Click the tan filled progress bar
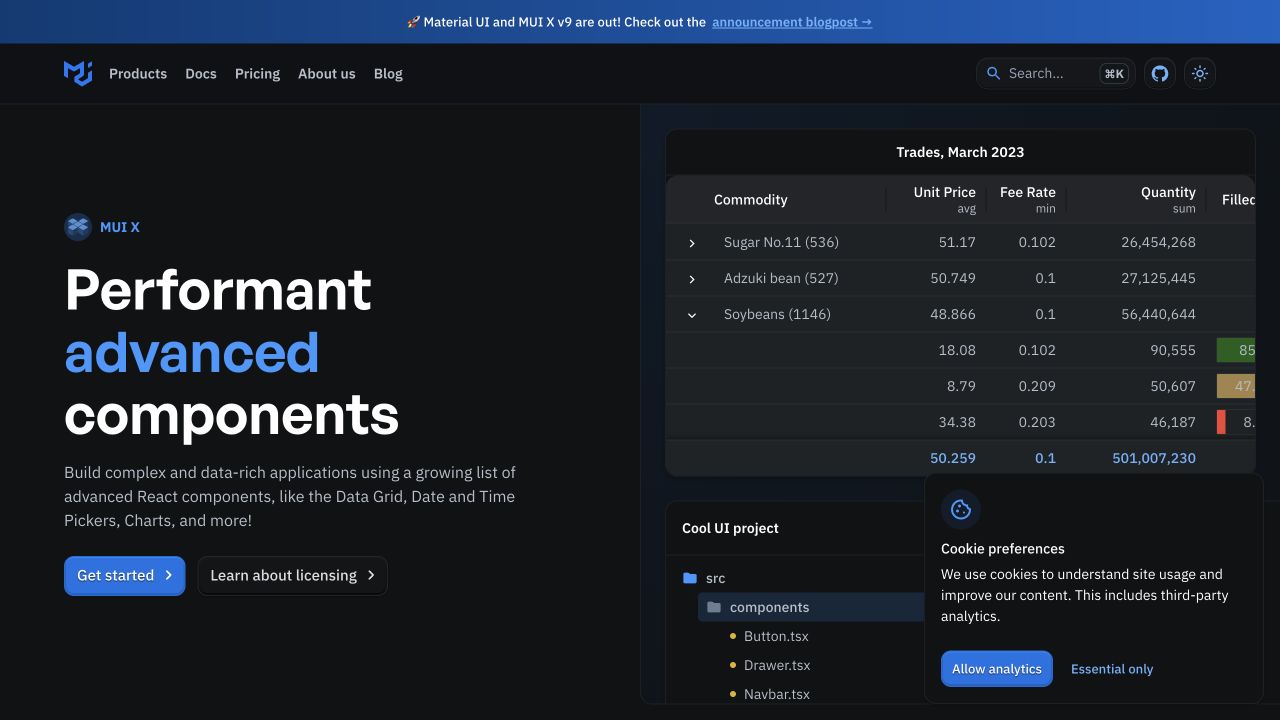 [x=1236, y=386]
